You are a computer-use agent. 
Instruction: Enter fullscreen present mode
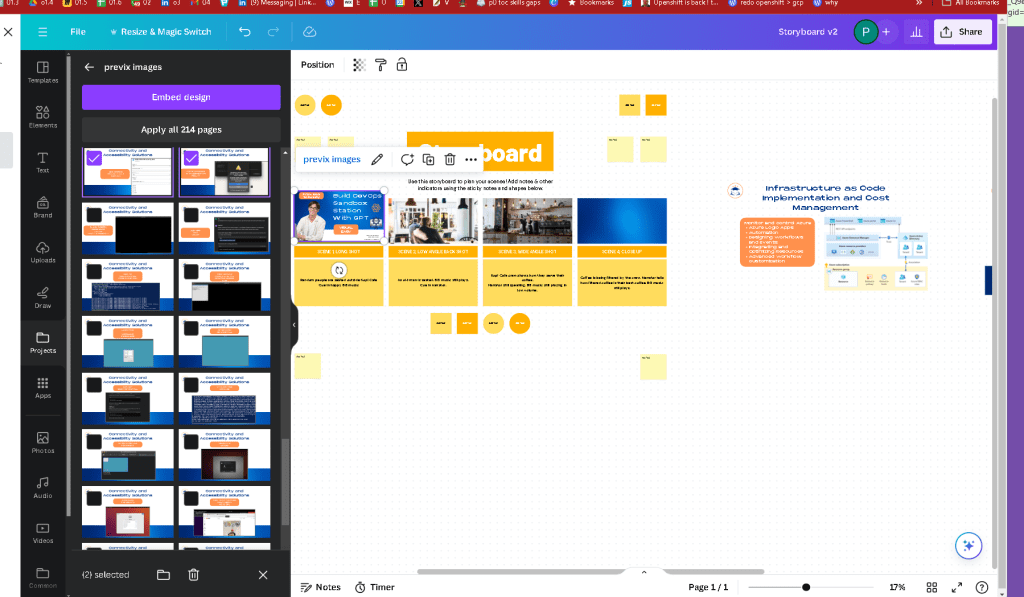957,587
